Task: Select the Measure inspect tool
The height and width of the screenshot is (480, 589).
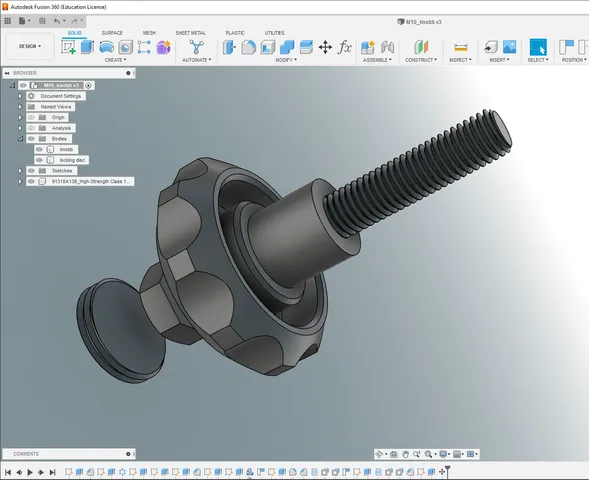Action: point(461,47)
